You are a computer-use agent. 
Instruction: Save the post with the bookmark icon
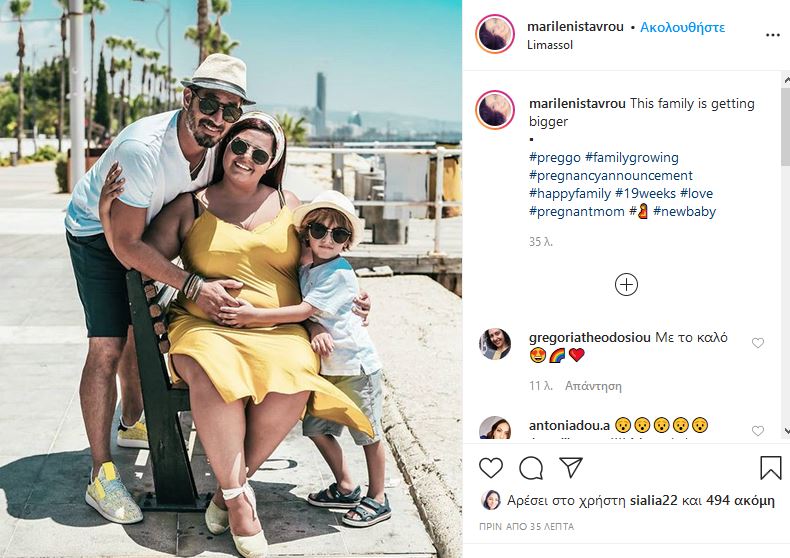pos(770,468)
